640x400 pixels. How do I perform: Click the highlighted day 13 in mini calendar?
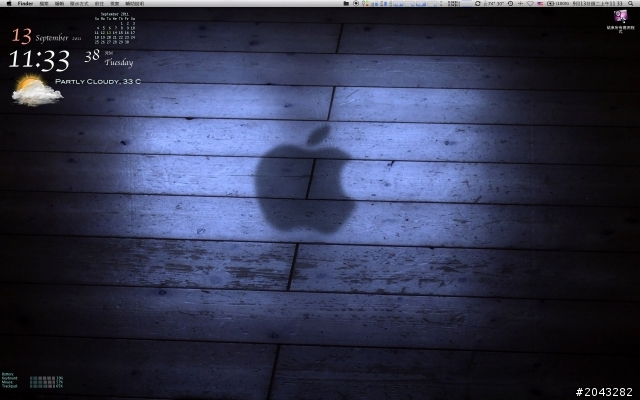[x=109, y=33]
